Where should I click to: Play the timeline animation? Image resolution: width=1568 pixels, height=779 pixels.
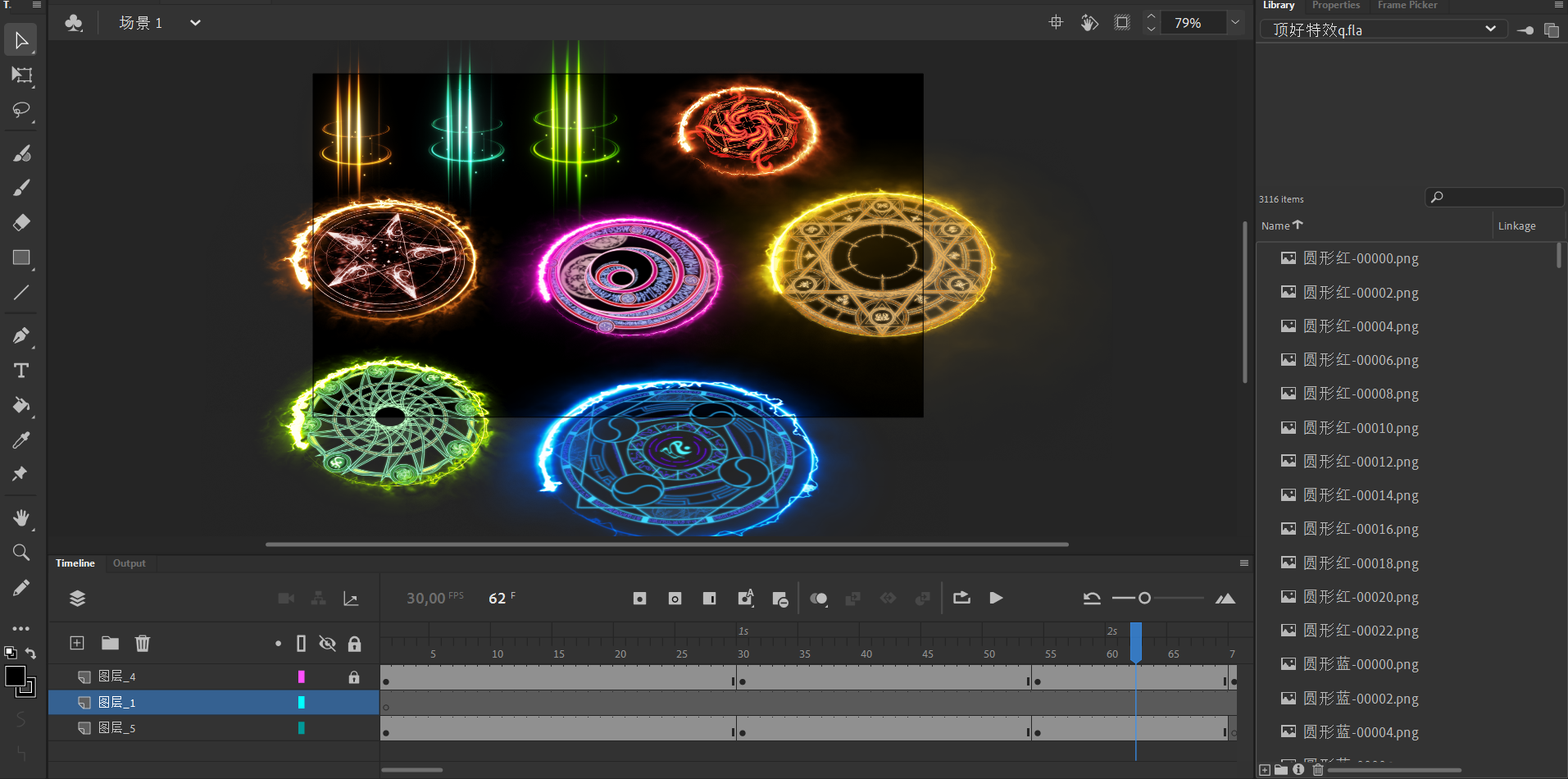click(996, 599)
